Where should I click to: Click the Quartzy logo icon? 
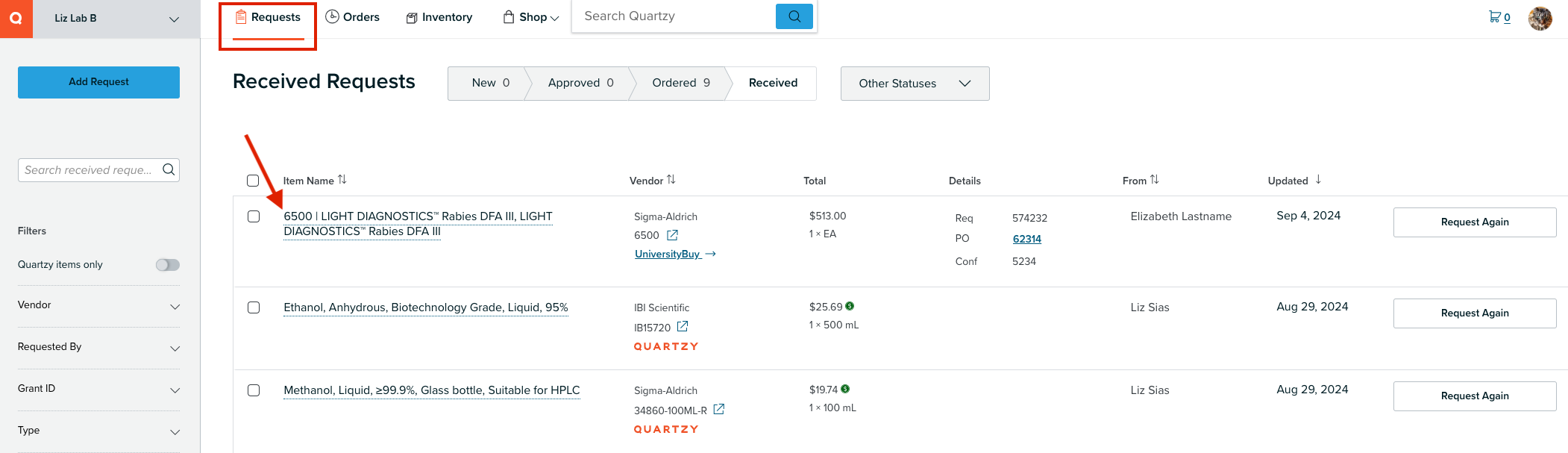pos(16,19)
